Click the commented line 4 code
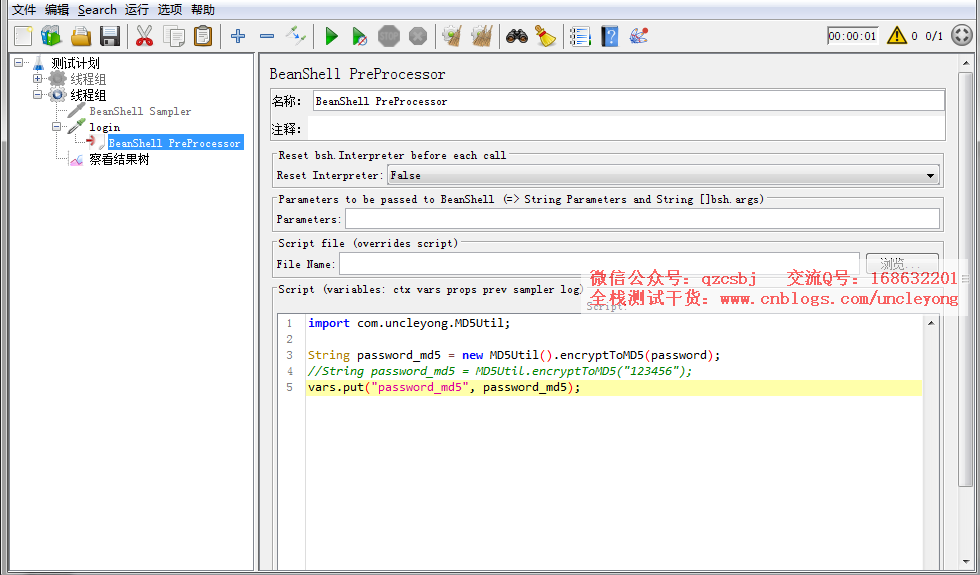The image size is (980, 575). pyautogui.click(x=499, y=371)
